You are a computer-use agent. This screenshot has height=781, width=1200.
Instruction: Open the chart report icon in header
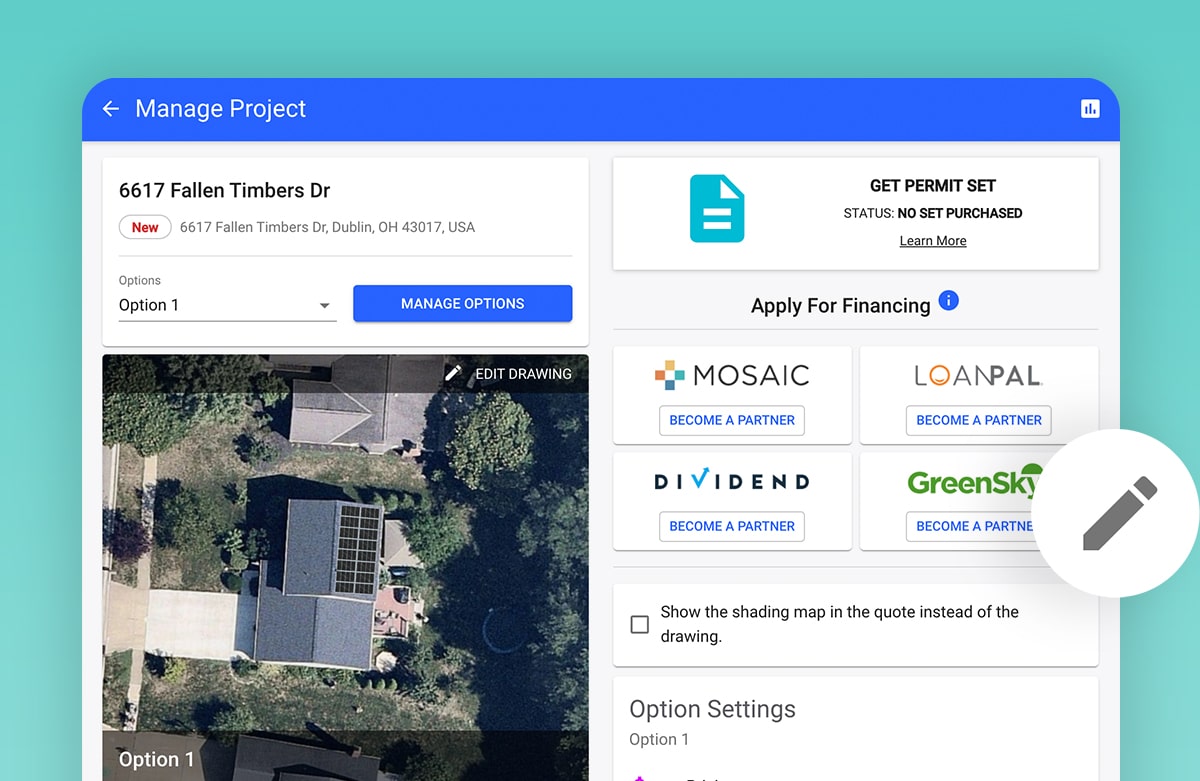1090,109
